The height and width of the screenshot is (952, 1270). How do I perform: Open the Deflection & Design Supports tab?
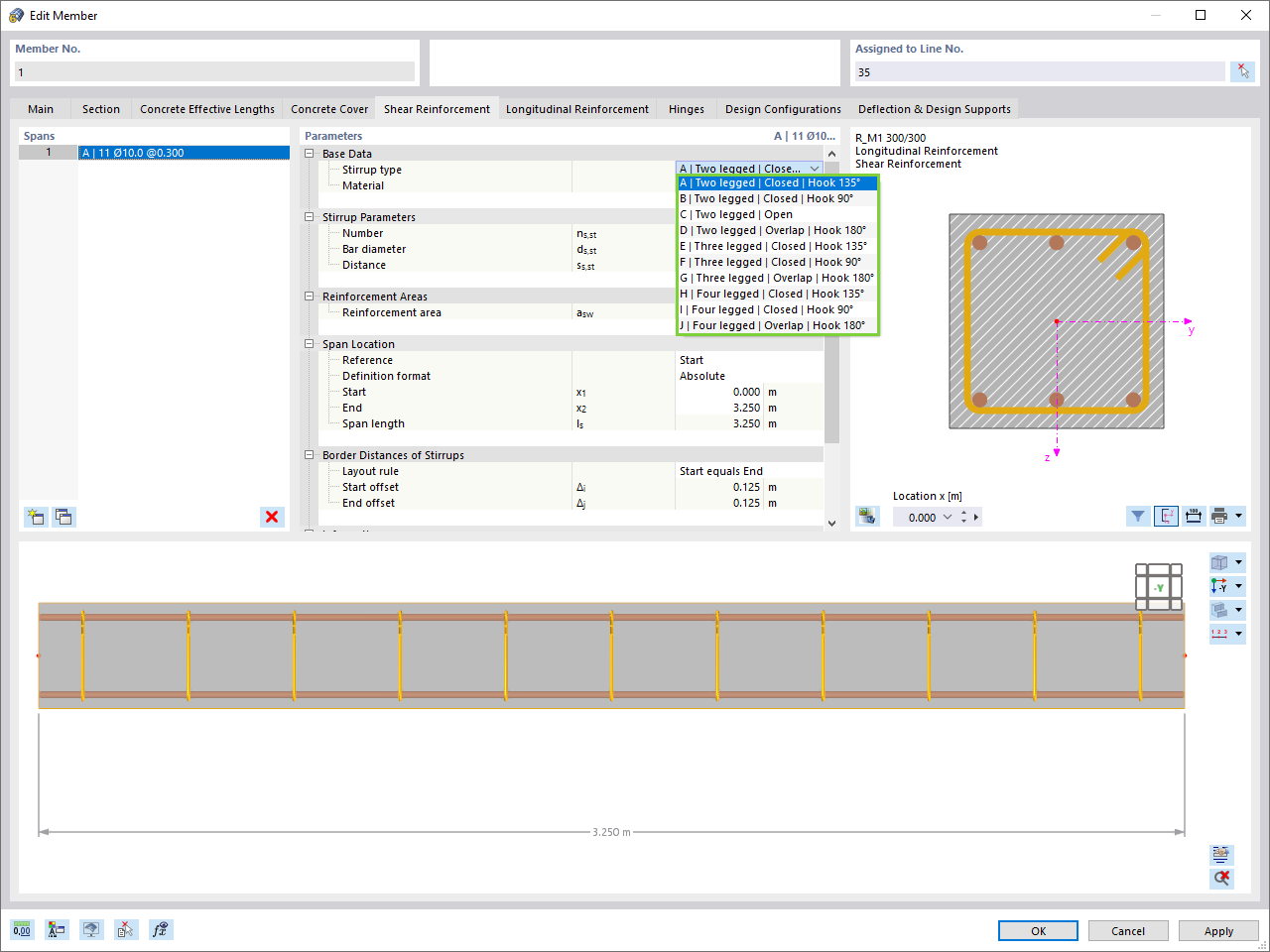click(x=935, y=109)
